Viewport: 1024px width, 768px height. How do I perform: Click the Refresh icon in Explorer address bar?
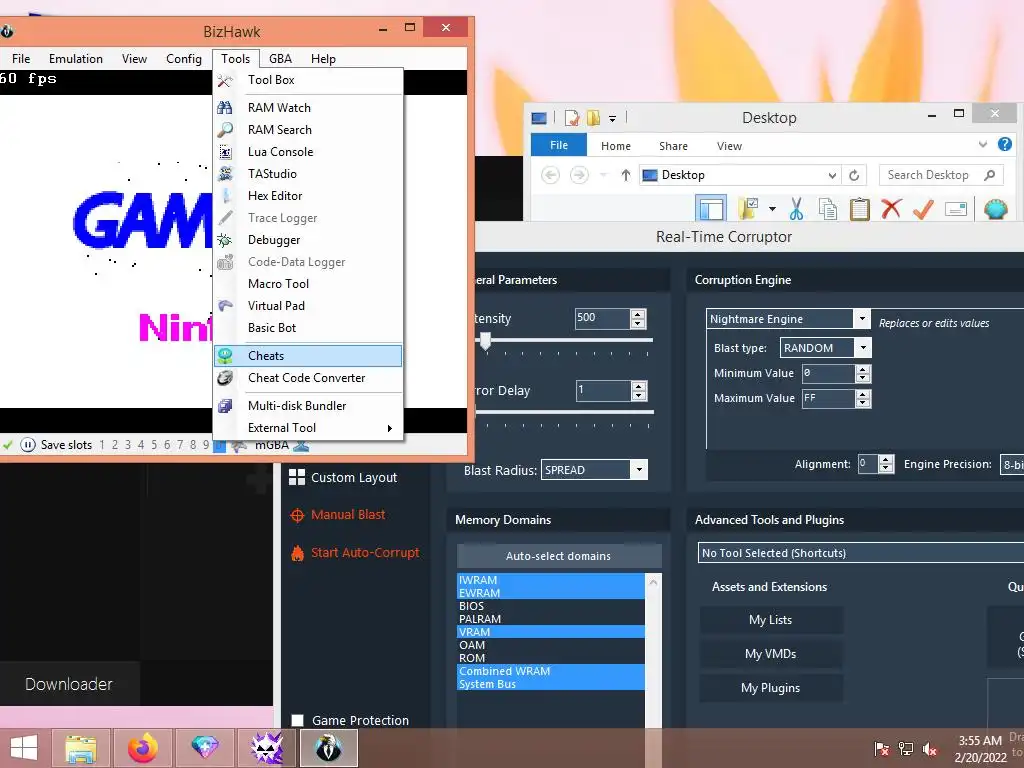[x=854, y=175]
